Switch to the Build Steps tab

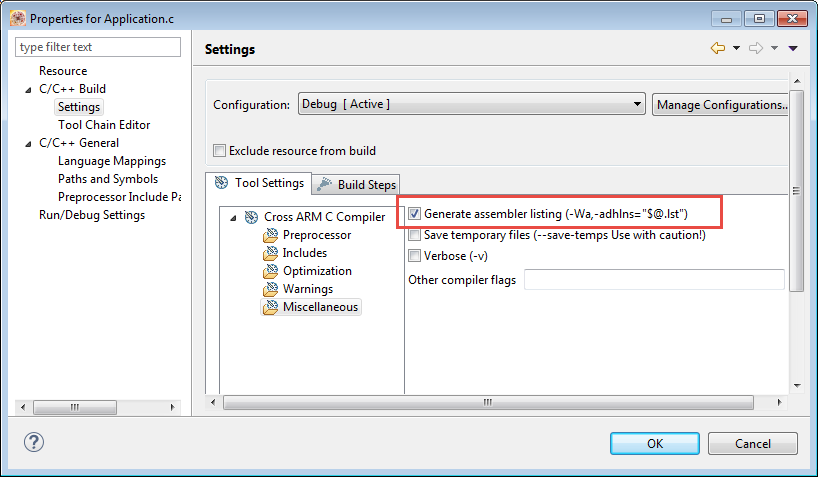pos(357,184)
